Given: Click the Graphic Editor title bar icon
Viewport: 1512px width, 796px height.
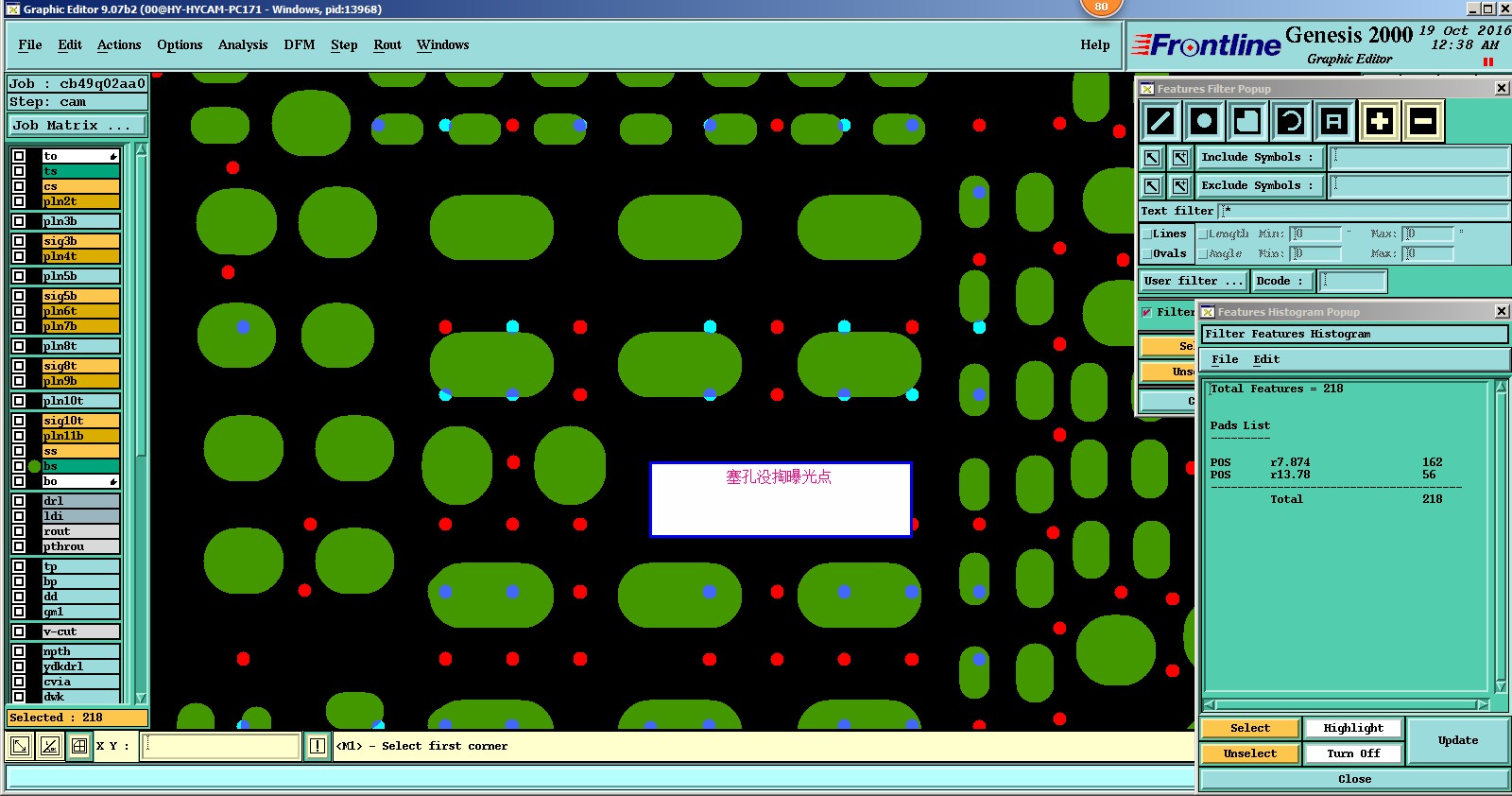Looking at the screenshot, I should pyautogui.click(x=13, y=9).
